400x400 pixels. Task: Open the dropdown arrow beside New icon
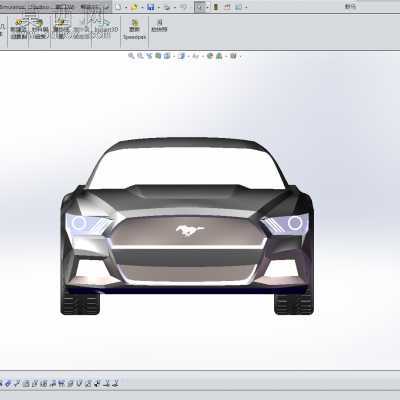(126, 7)
